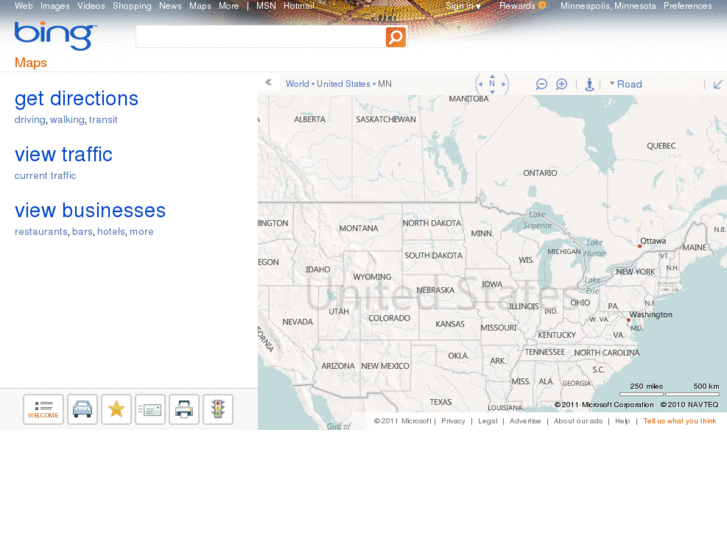The image size is (727, 545).
Task: Click the orange Maps heading
Action: click(31, 63)
